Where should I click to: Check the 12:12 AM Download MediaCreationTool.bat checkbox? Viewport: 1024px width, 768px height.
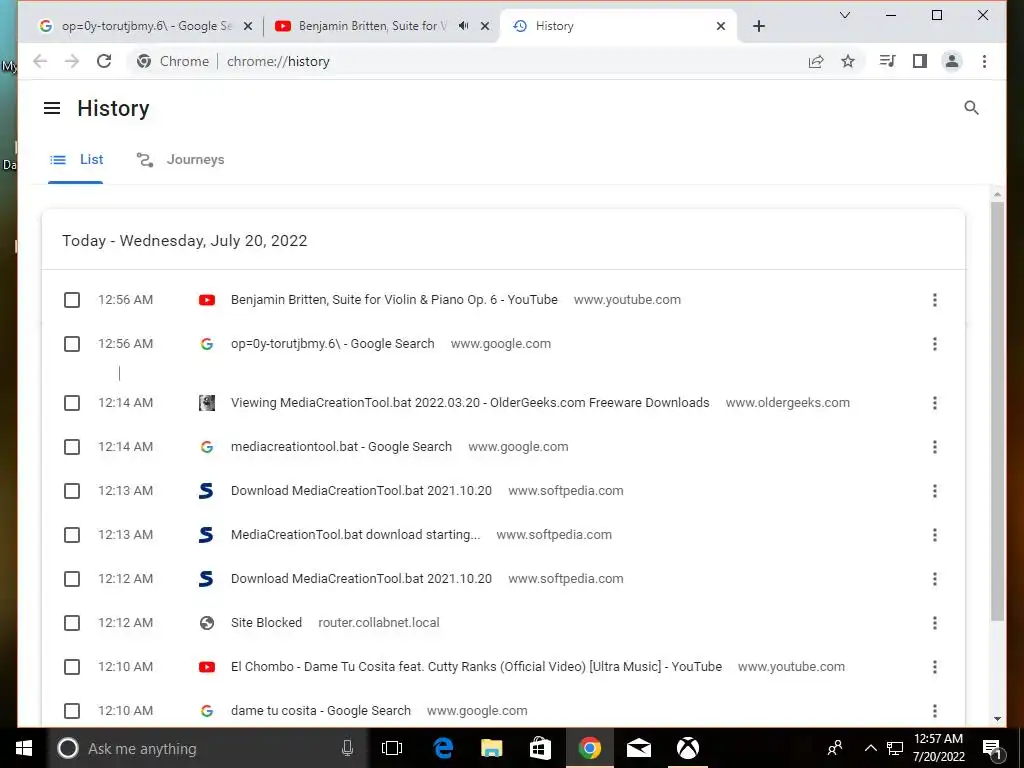click(x=72, y=579)
